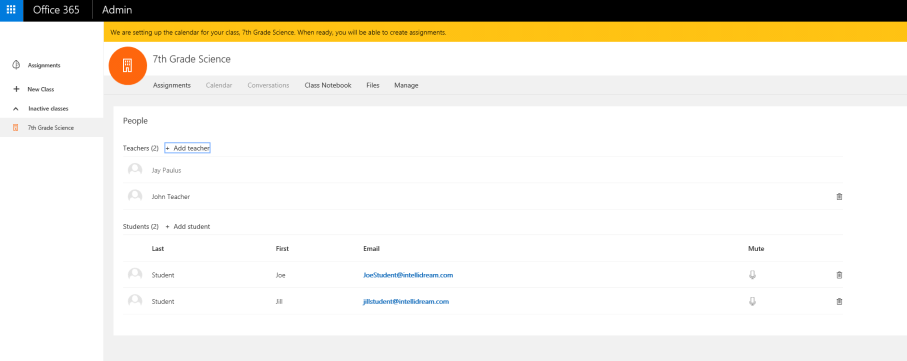Click the John Teacher name
Screen dimensions: 907x361
coord(171,197)
